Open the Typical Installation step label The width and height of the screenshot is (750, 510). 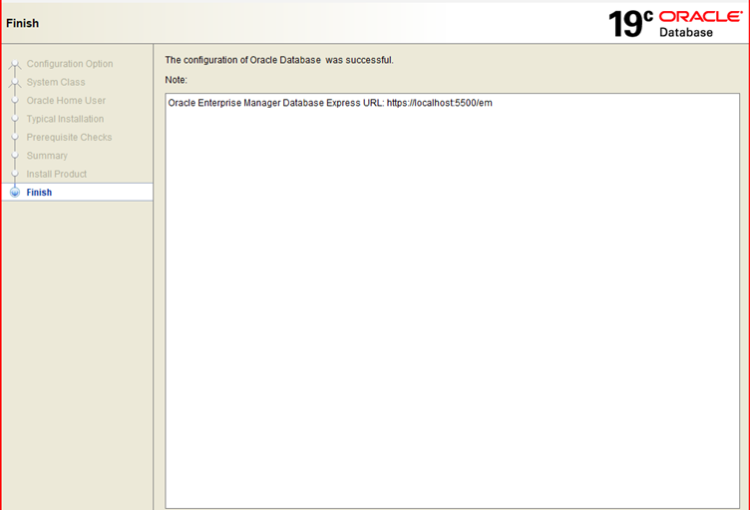coord(64,119)
